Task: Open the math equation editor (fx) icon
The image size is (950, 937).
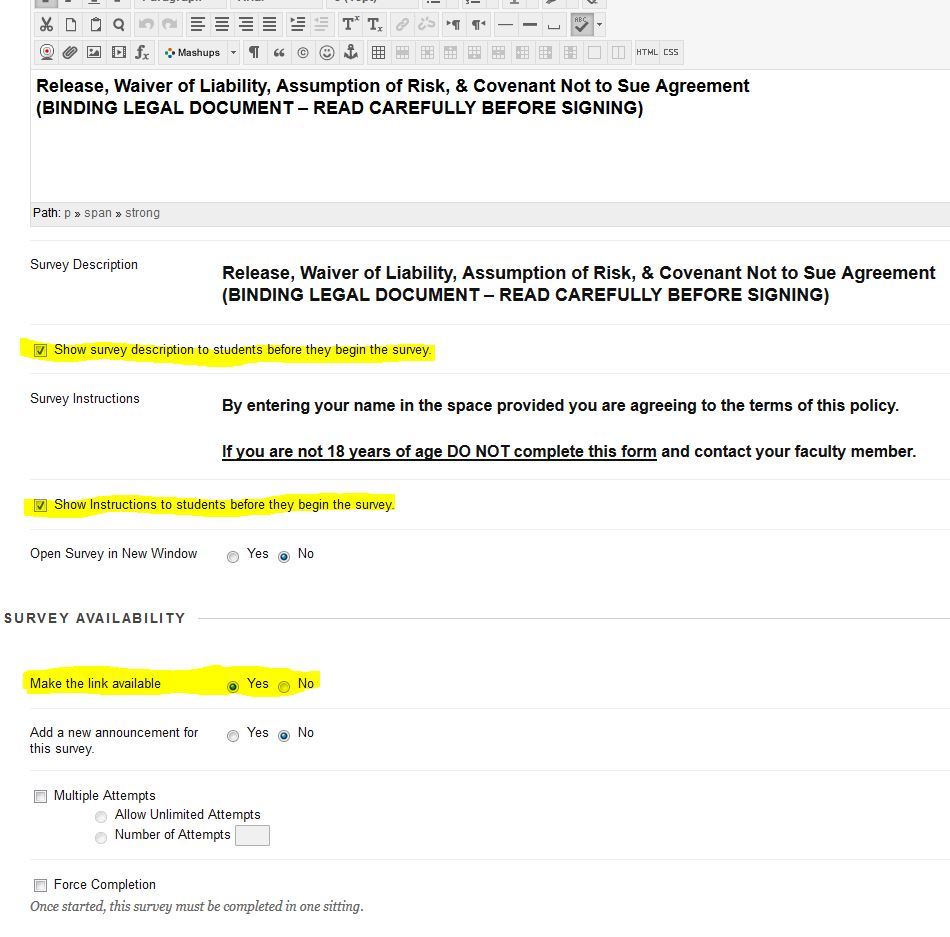Action: [x=142, y=52]
